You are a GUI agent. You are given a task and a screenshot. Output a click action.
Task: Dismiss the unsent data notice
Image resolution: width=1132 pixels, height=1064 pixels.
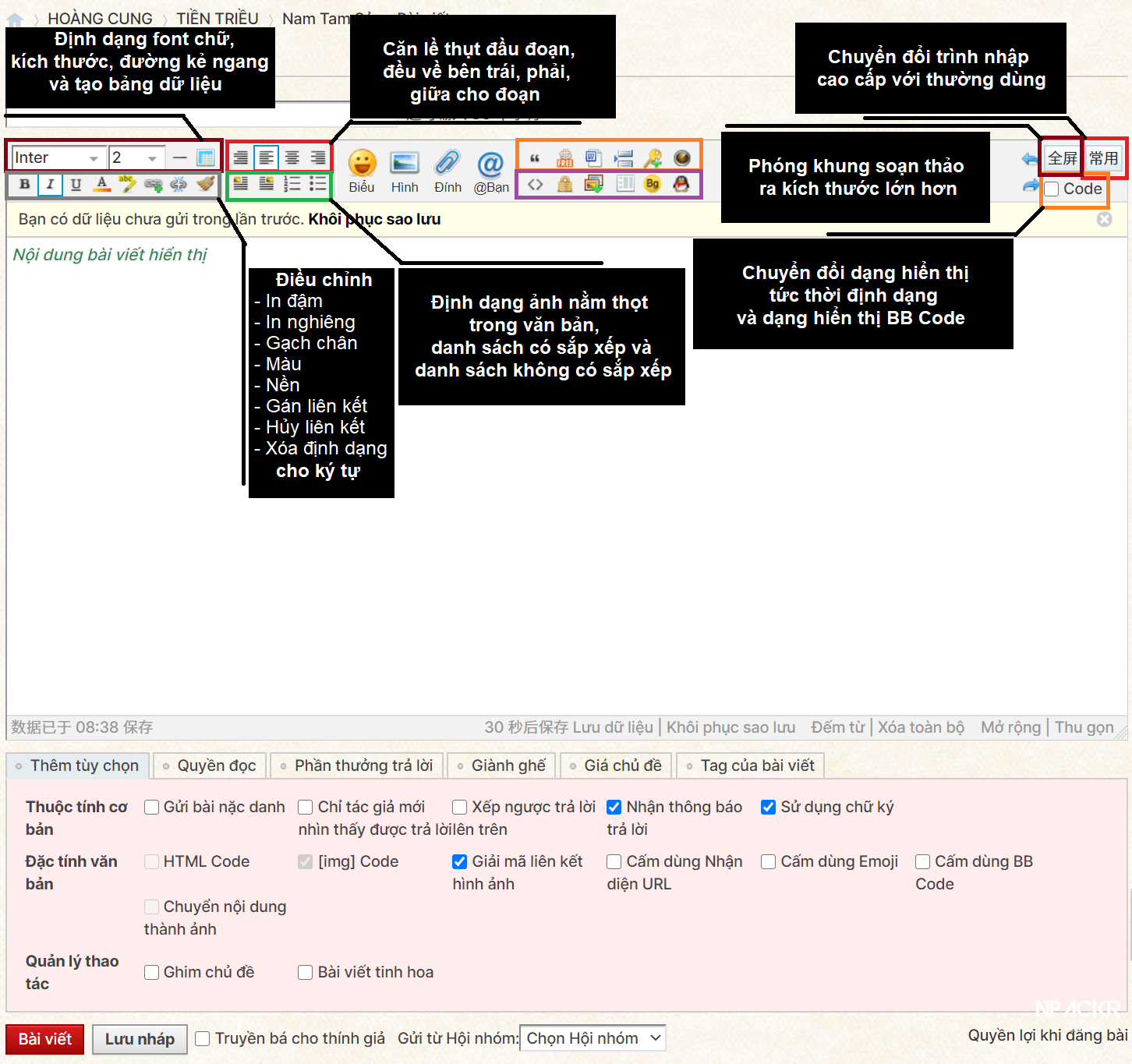click(x=1105, y=219)
